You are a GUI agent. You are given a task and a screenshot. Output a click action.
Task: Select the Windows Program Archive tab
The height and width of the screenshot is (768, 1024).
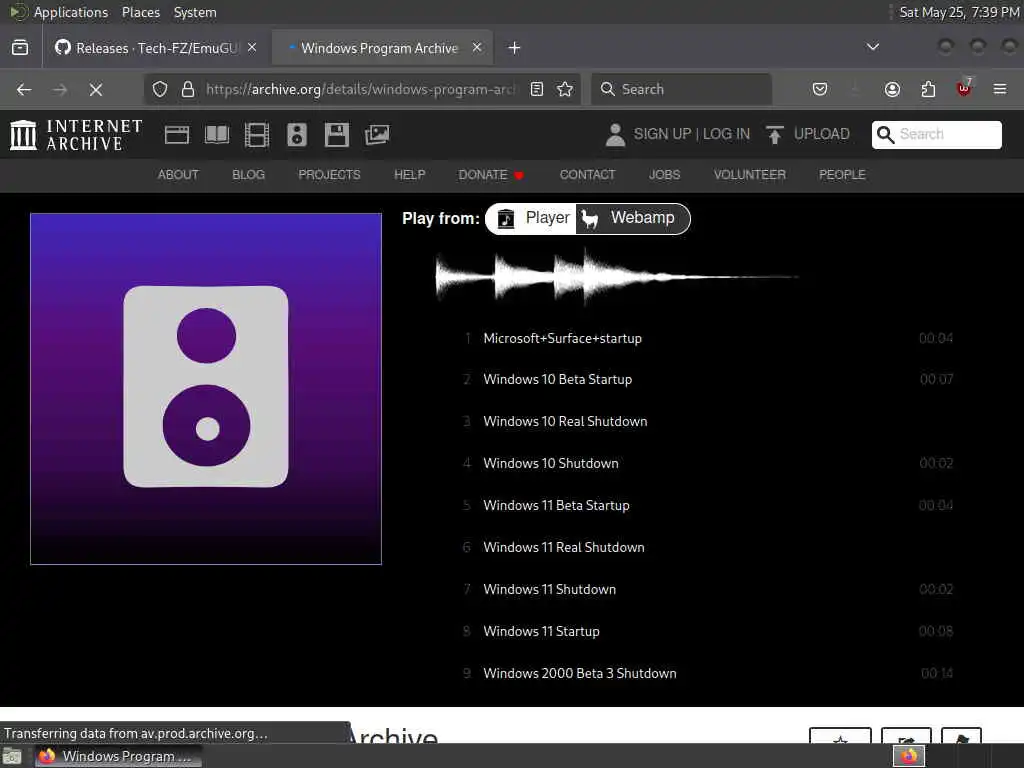(382, 48)
